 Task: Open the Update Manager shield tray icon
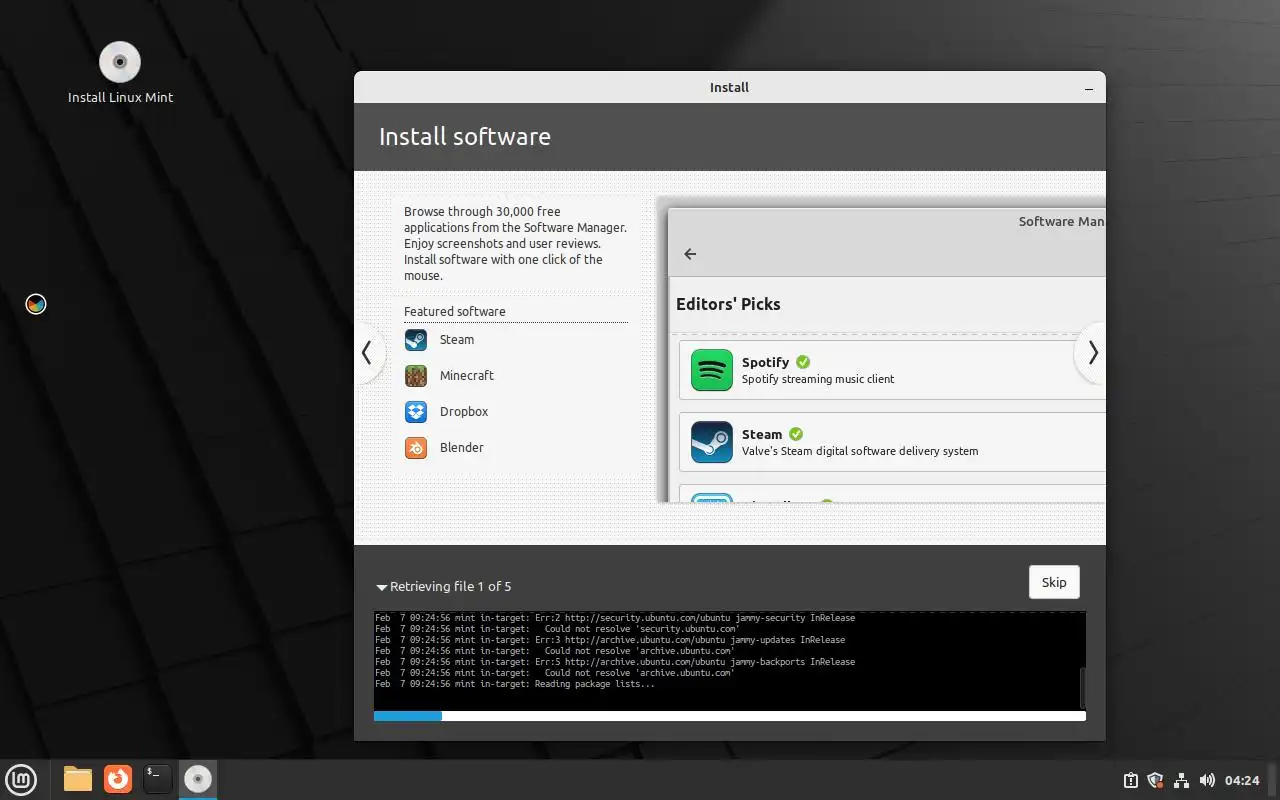click(1156, 780)
